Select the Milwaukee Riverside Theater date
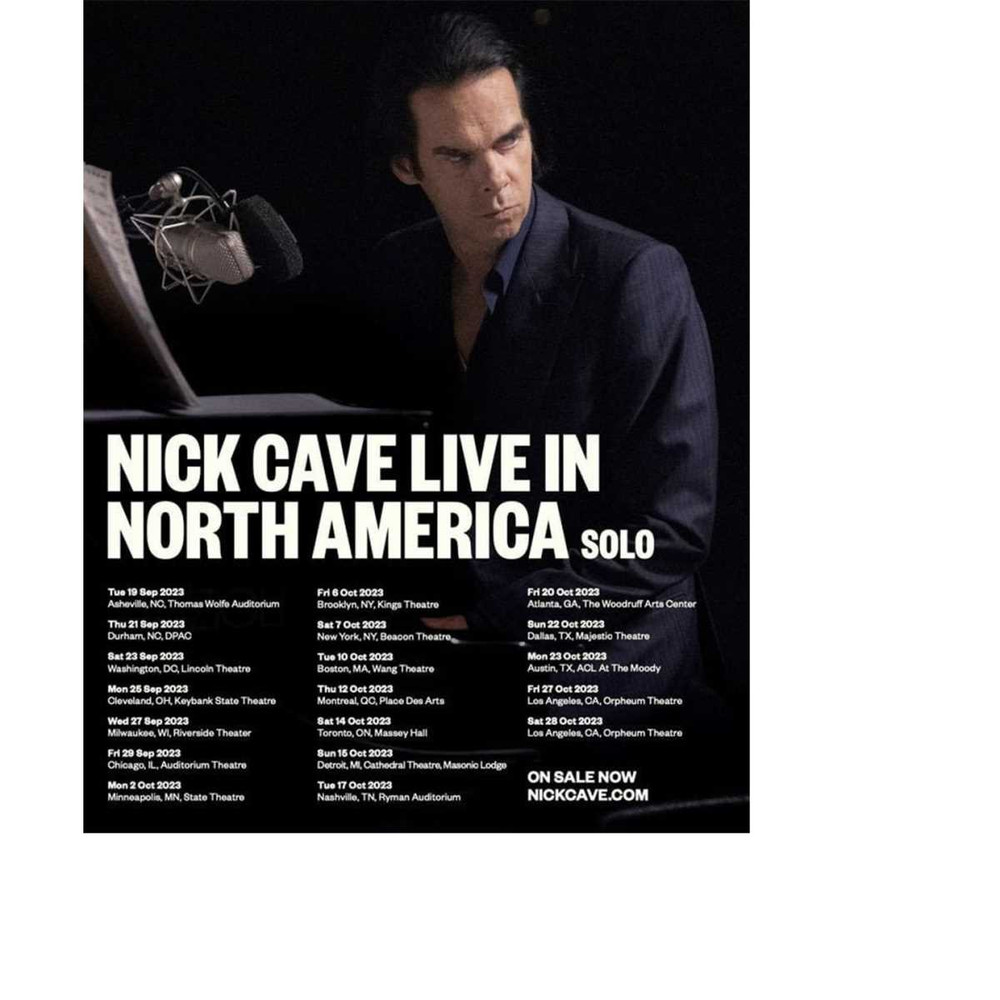1000x1000 pixels. point(179,727)
